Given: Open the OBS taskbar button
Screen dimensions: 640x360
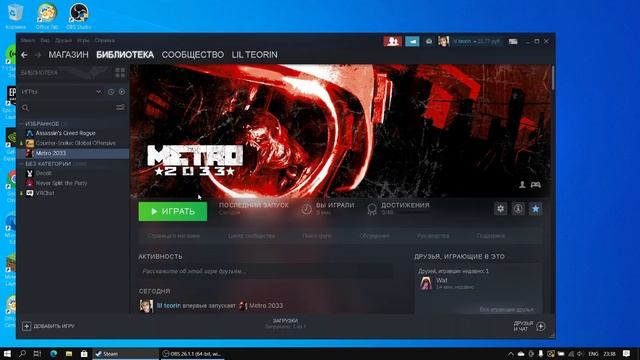Looking at the screenshot, I should pos(192,354).
